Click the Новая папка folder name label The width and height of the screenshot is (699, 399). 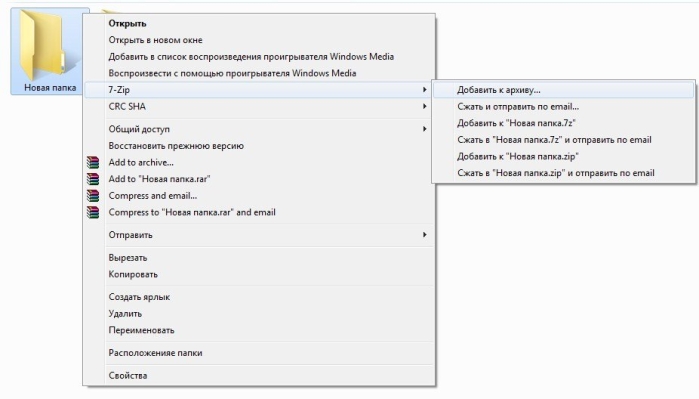tap(50, 88)
